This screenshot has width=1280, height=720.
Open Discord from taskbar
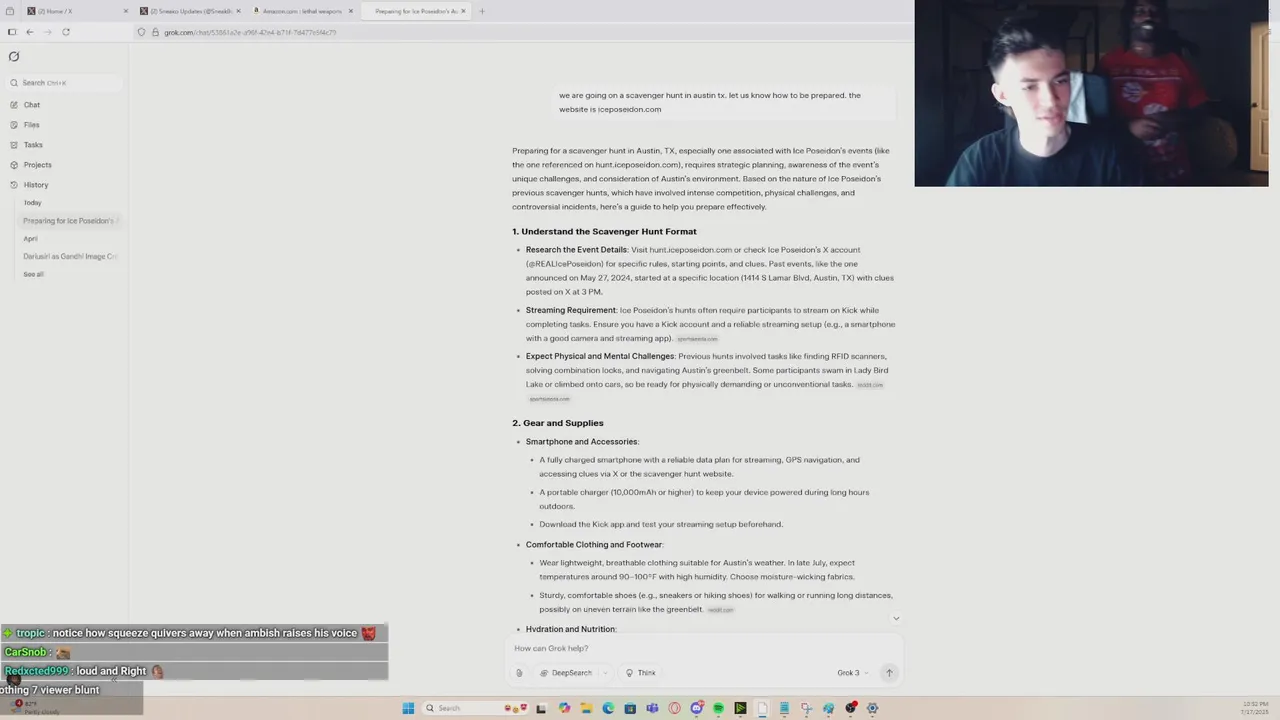pyautogui.click(x=697, y=708)
